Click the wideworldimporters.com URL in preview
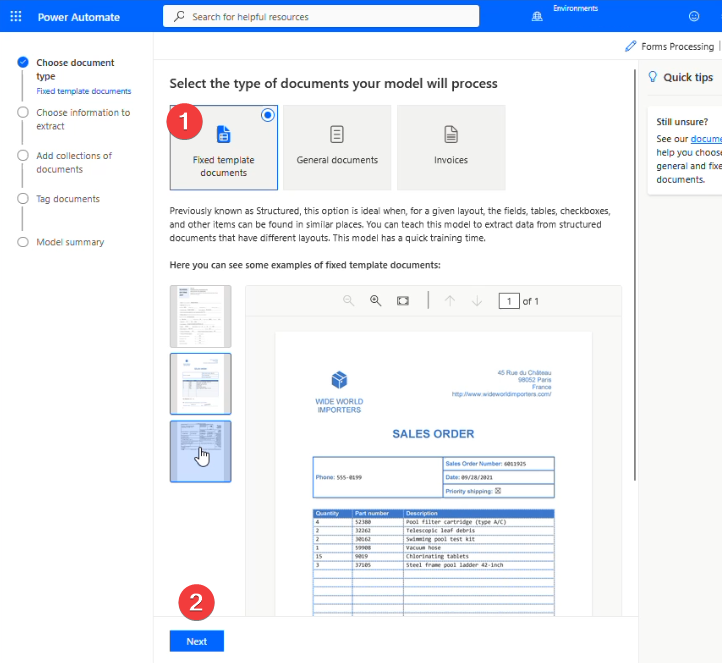 (x=501, y=394)
